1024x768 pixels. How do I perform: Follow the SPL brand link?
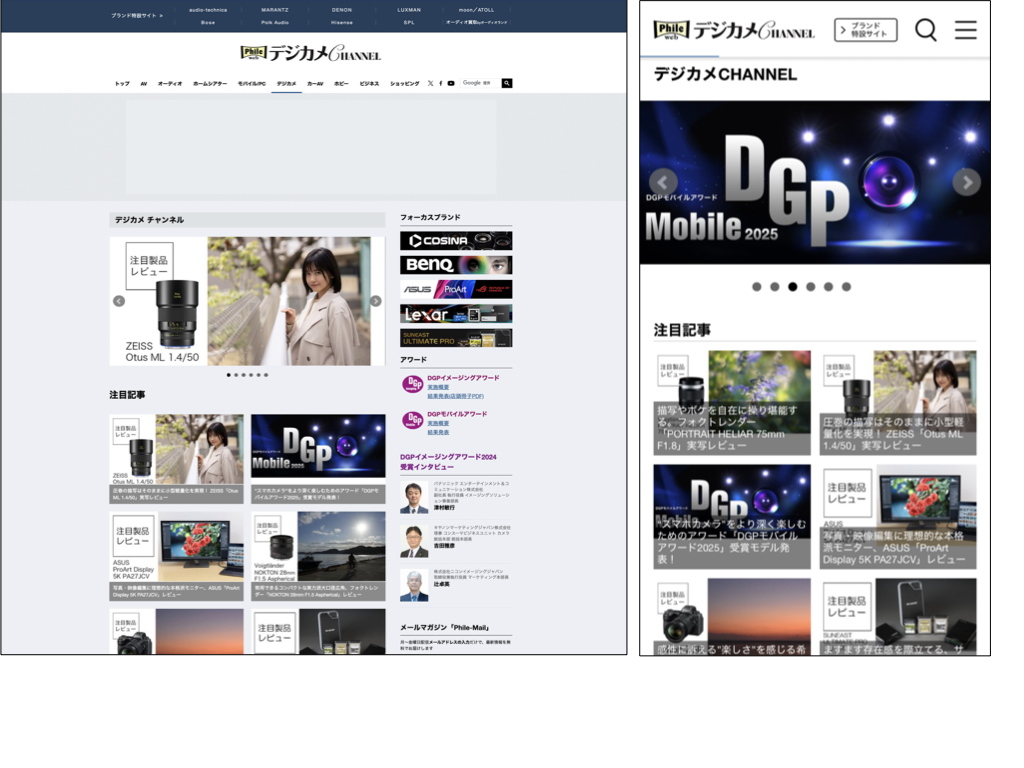tap(409, 22)
